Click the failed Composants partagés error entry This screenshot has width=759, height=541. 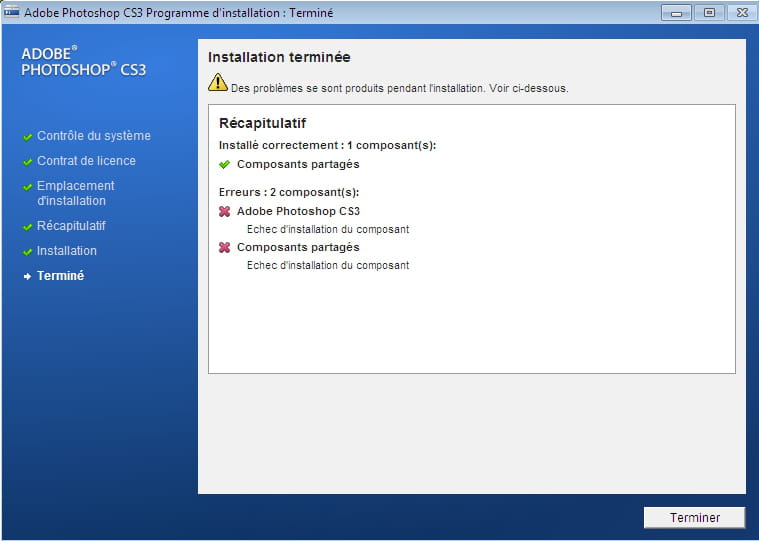pyautogui.click(x=298, y=247)
